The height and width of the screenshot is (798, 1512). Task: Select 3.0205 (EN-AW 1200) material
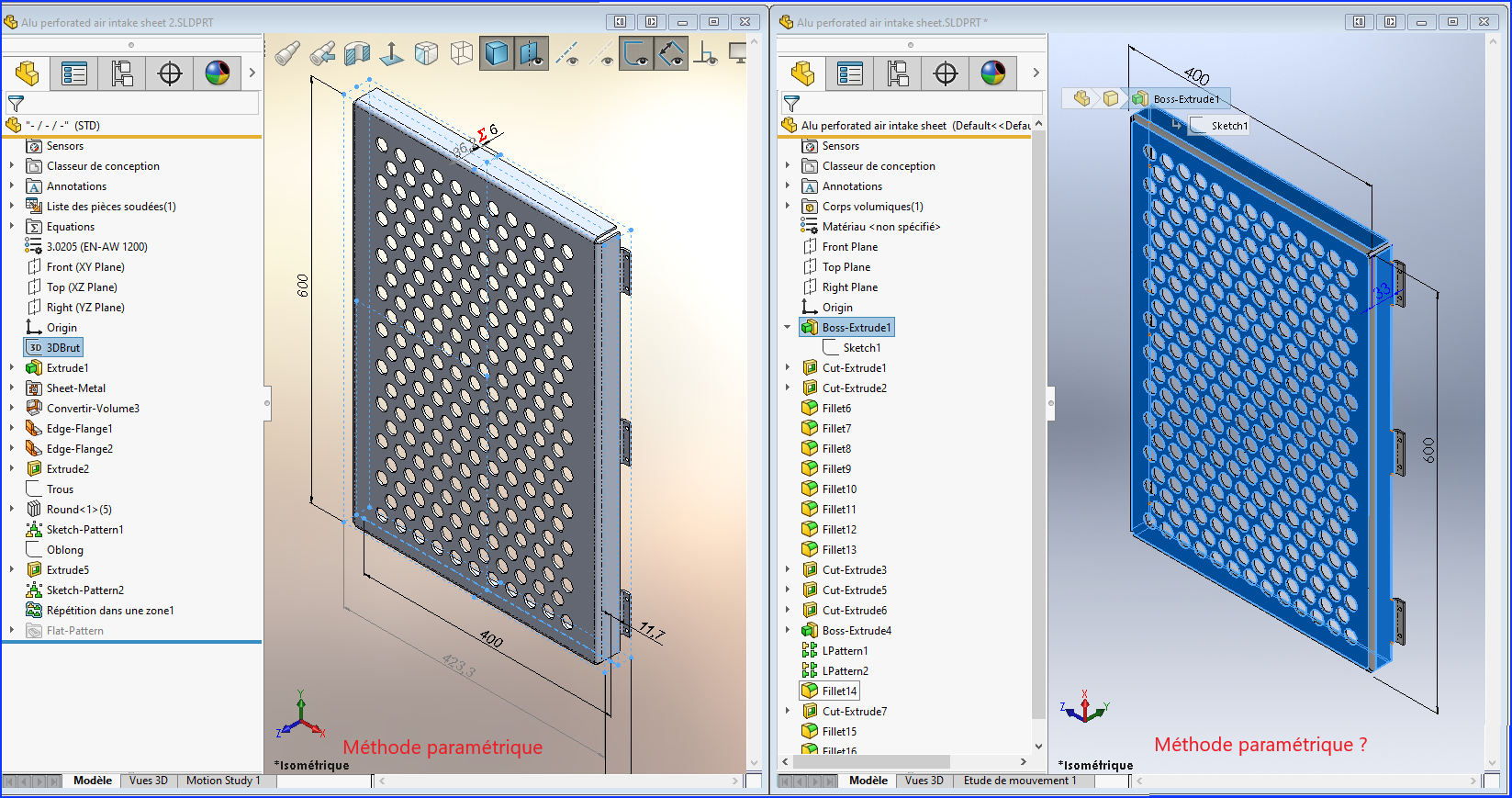(x=87, y=247)
